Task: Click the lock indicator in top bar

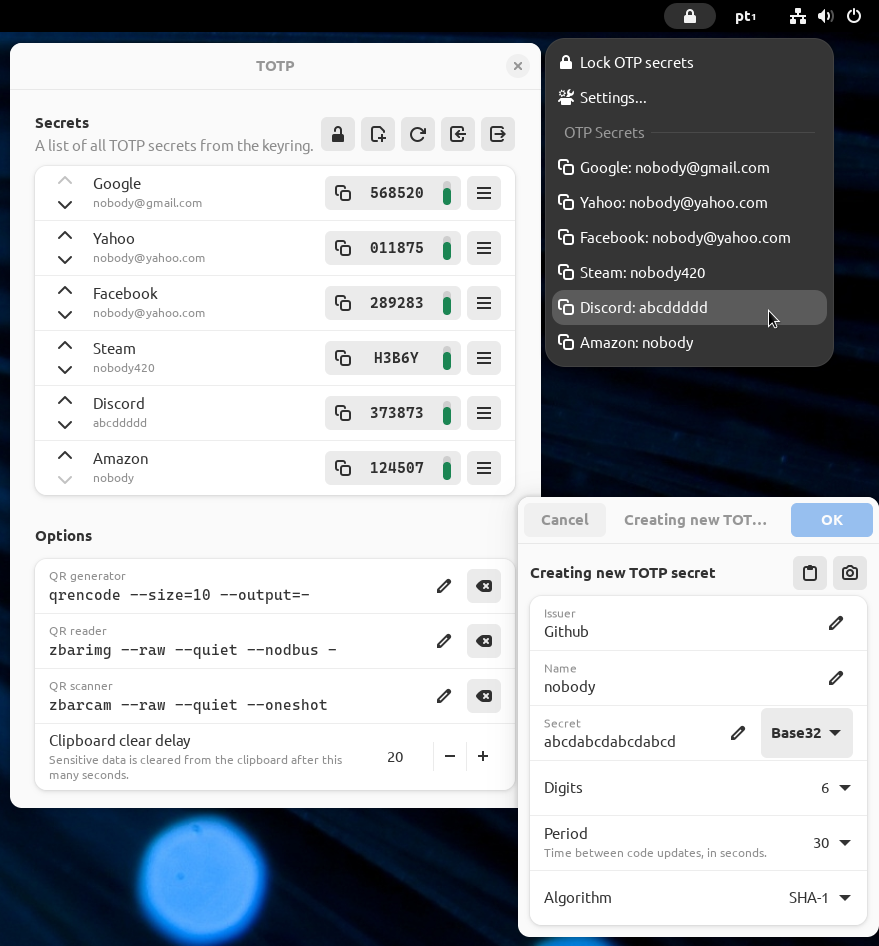Action: (x=690, y=16)
